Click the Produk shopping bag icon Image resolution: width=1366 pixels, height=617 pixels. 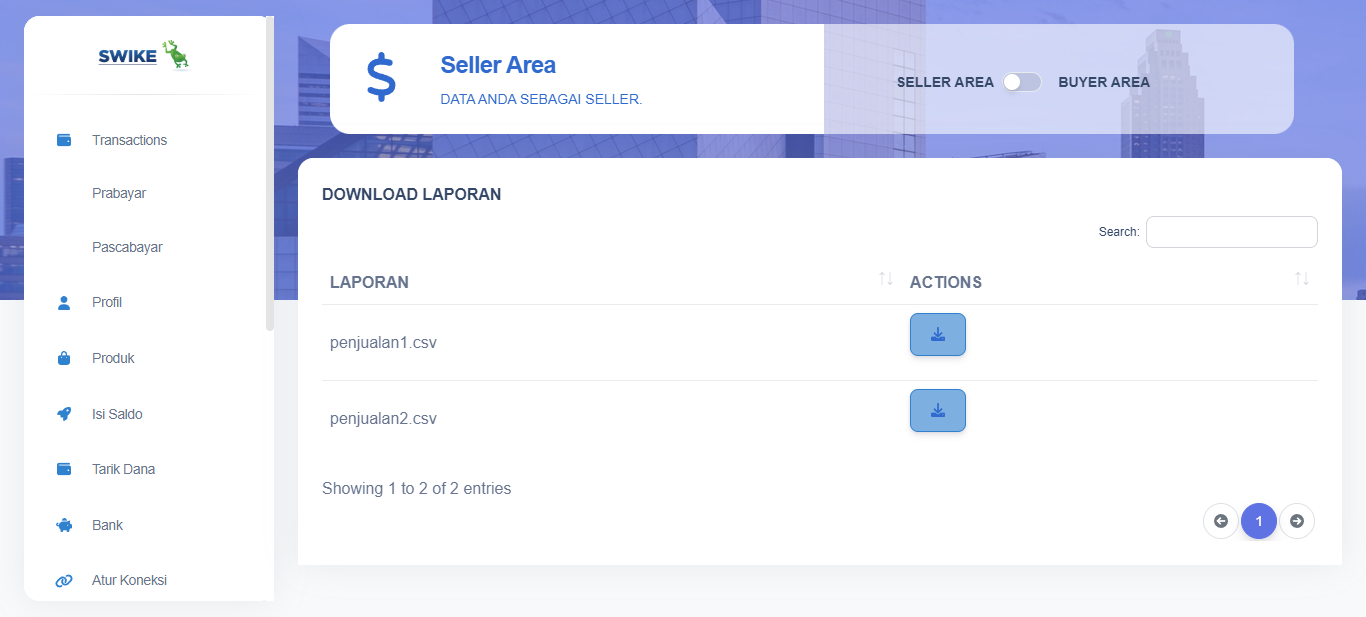click(x=64, y=358)
